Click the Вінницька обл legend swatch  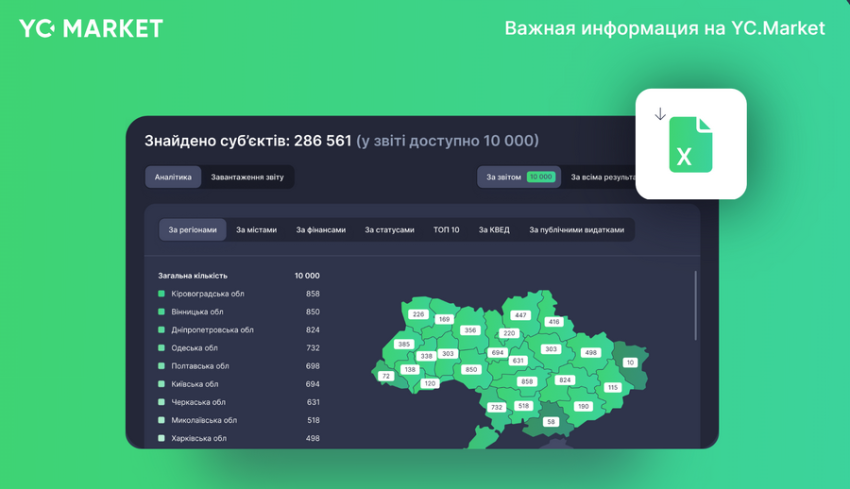[161, 312]
